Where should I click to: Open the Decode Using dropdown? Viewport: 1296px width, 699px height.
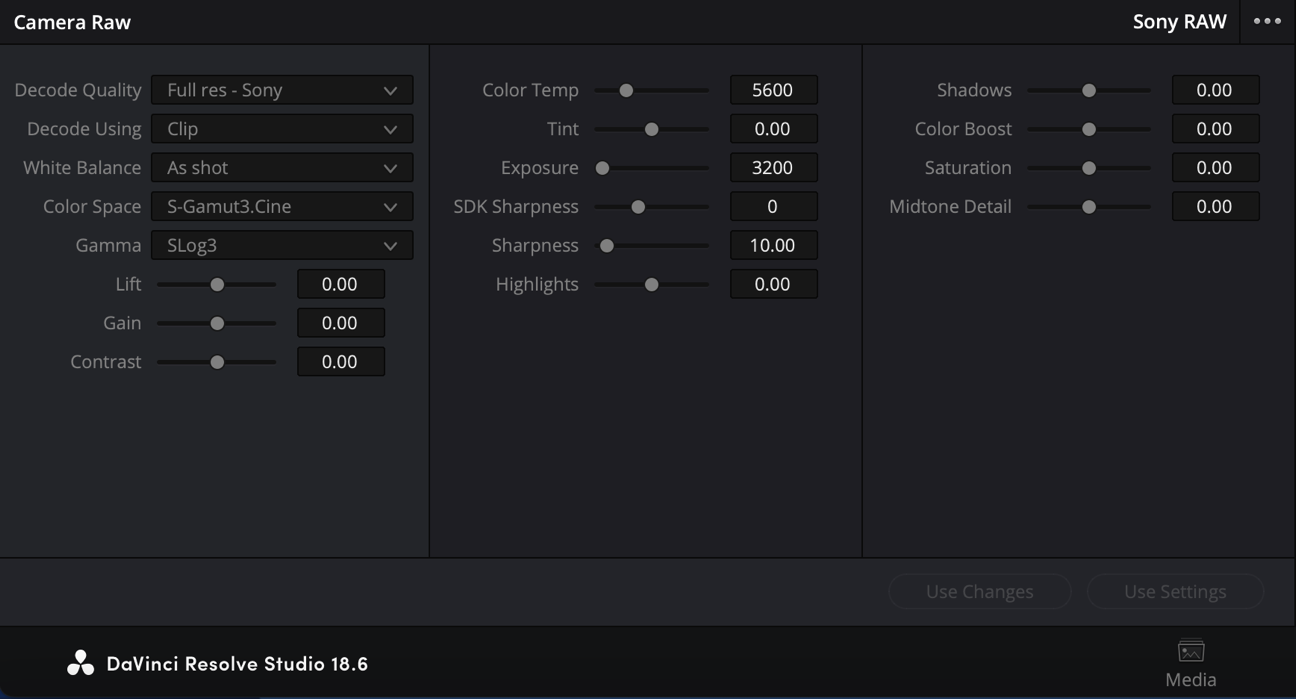(282, 129)
